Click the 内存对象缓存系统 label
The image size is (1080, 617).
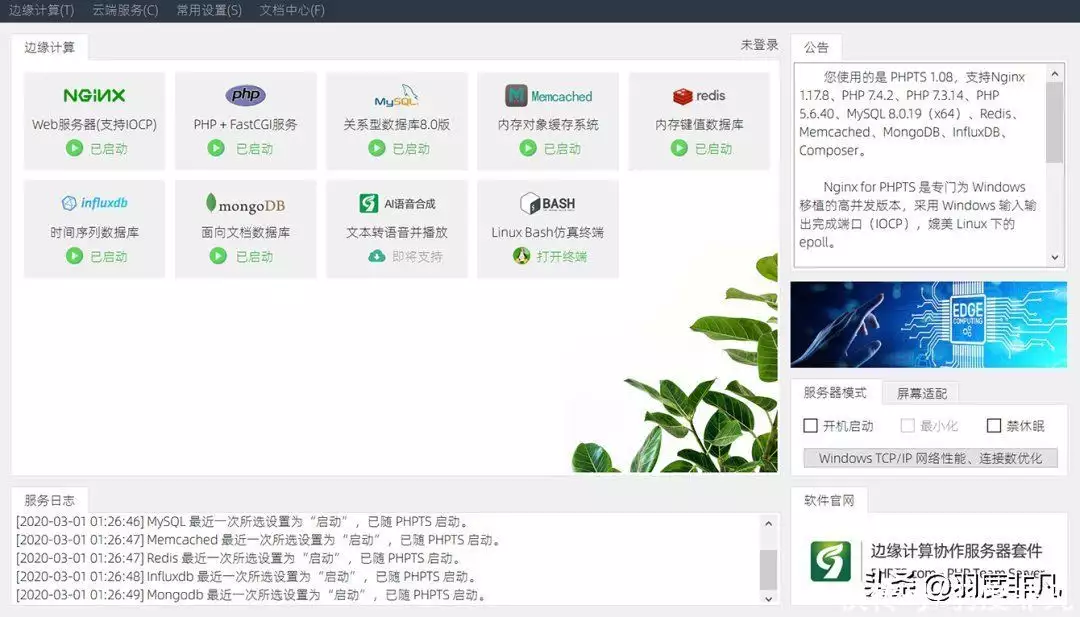pos(548,125)
